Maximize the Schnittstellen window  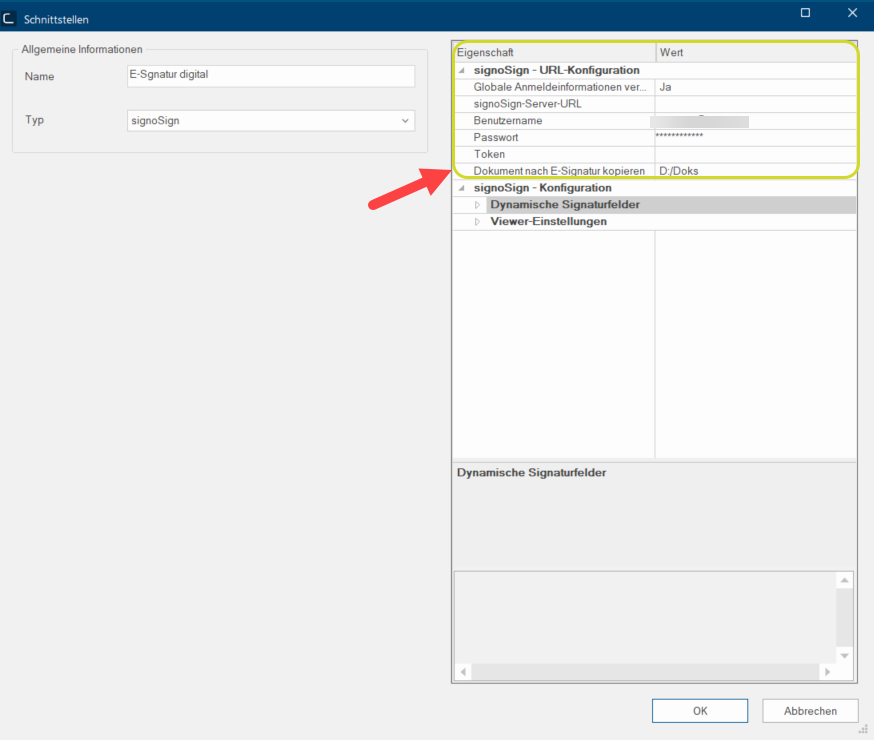click(805, 13)
